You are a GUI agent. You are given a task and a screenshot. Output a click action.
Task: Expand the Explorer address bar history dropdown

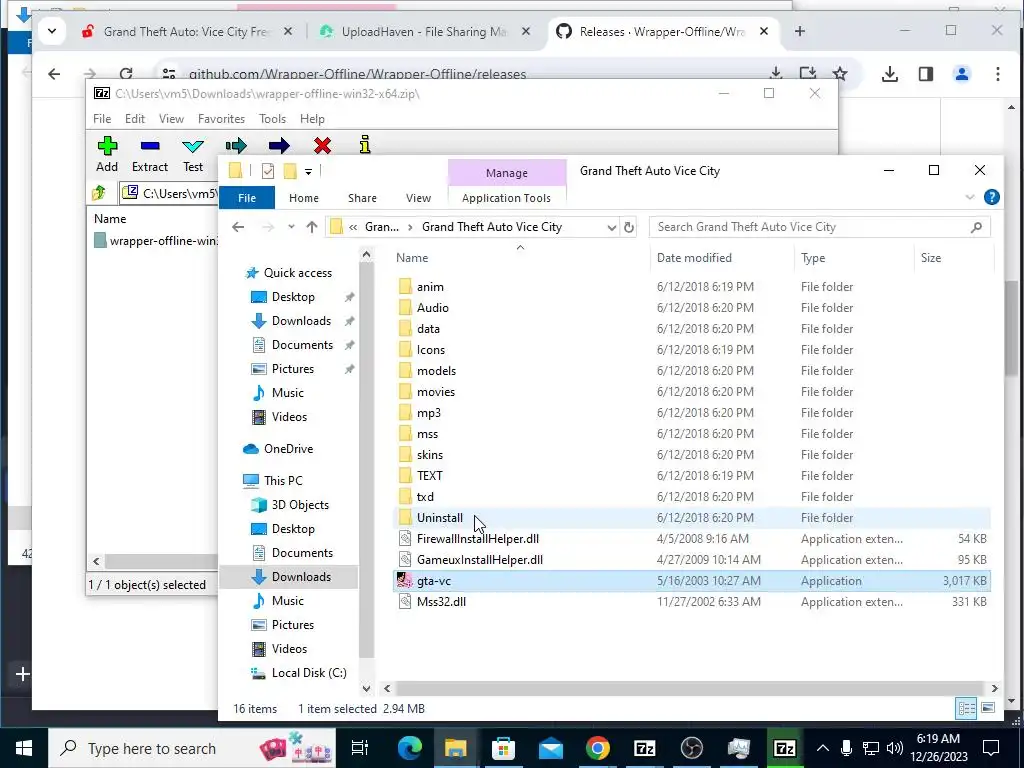611,227
